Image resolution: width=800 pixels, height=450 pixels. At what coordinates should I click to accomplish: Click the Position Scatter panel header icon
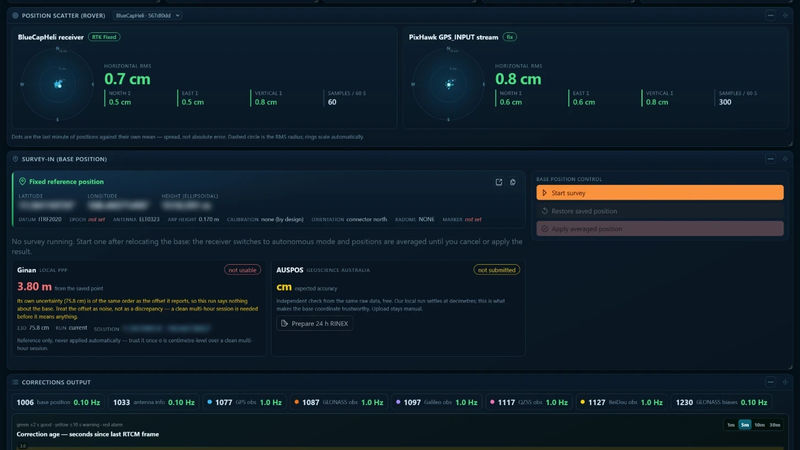point(15,16)
